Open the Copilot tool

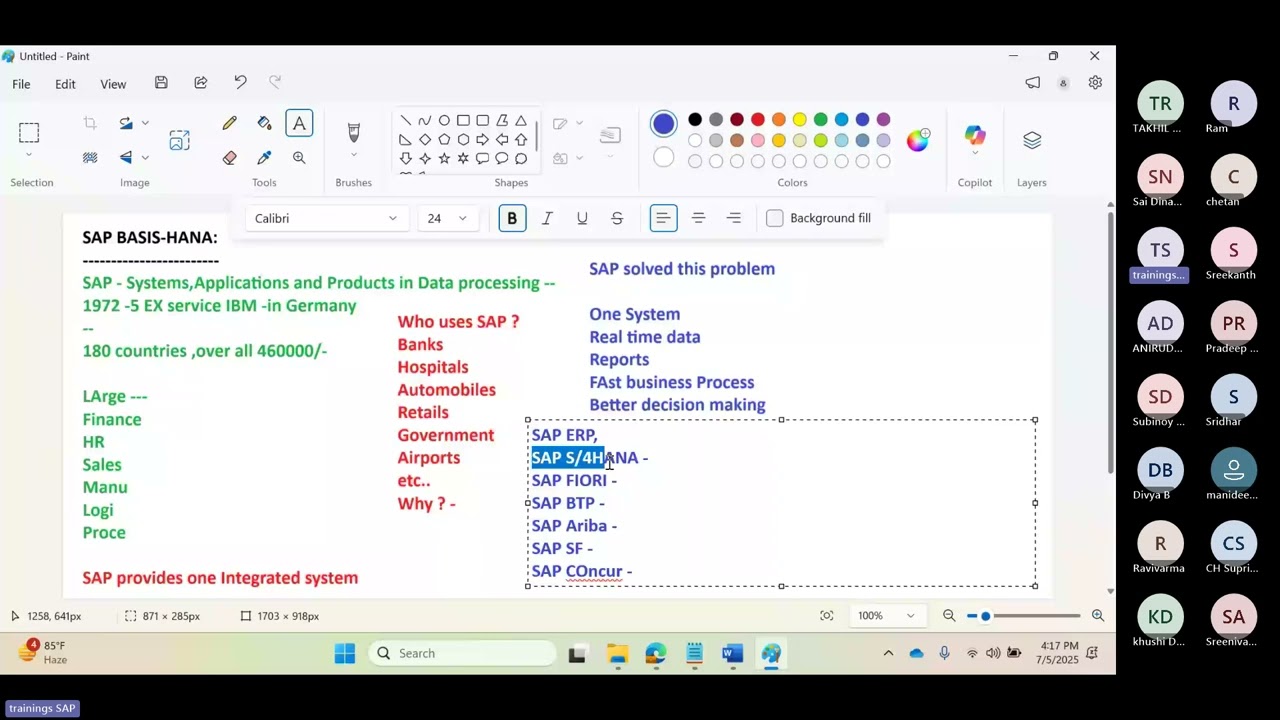pos(975,136)
